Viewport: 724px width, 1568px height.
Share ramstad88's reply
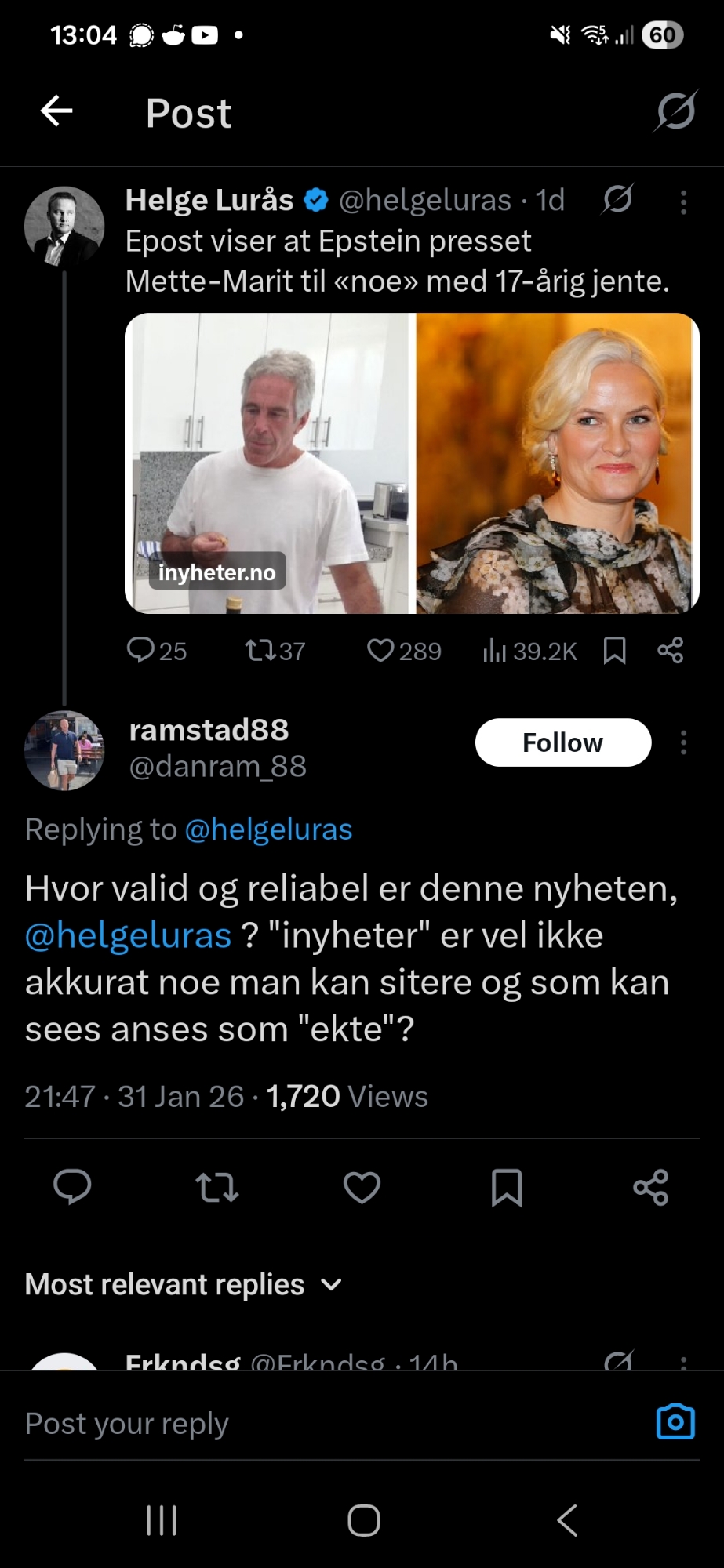[650, 1187]
